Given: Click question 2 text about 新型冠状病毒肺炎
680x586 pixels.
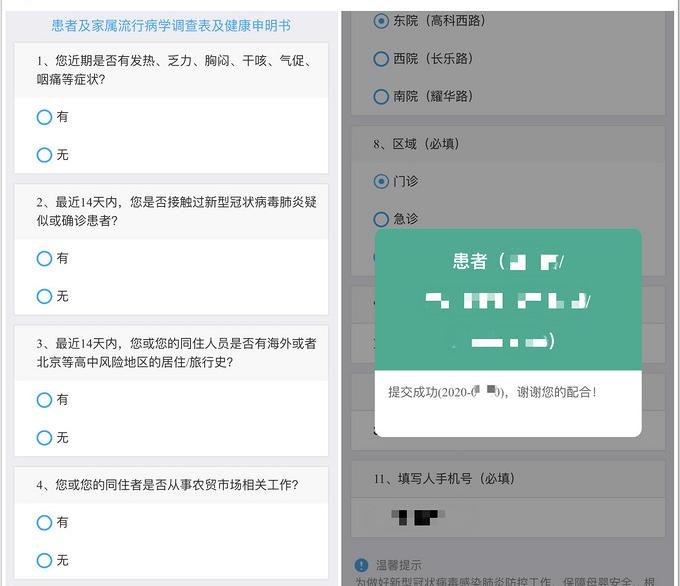Looking at the screenshot, I should (177, 211).
